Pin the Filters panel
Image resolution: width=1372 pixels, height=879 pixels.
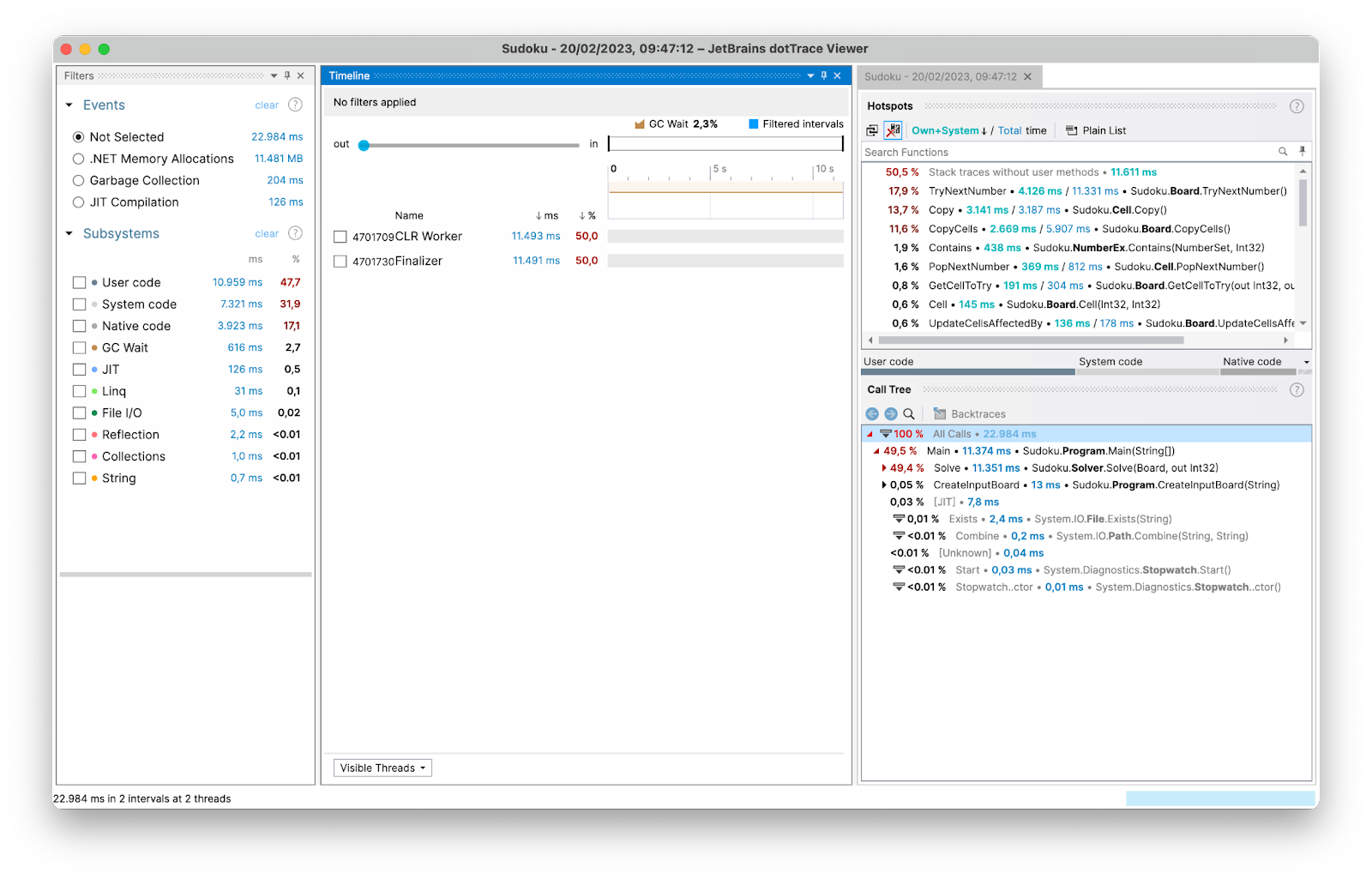(x=287, y=75)
